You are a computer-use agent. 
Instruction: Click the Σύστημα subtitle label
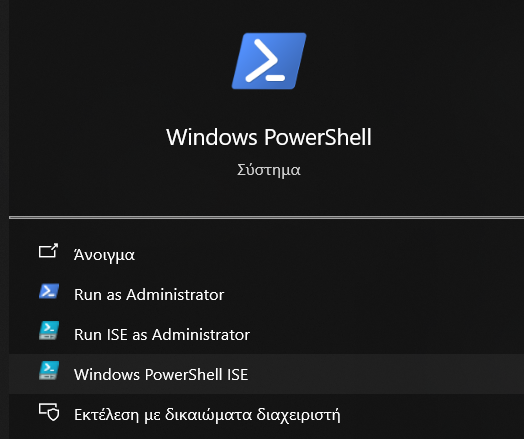pyautogui.click(x=269, y=170)
